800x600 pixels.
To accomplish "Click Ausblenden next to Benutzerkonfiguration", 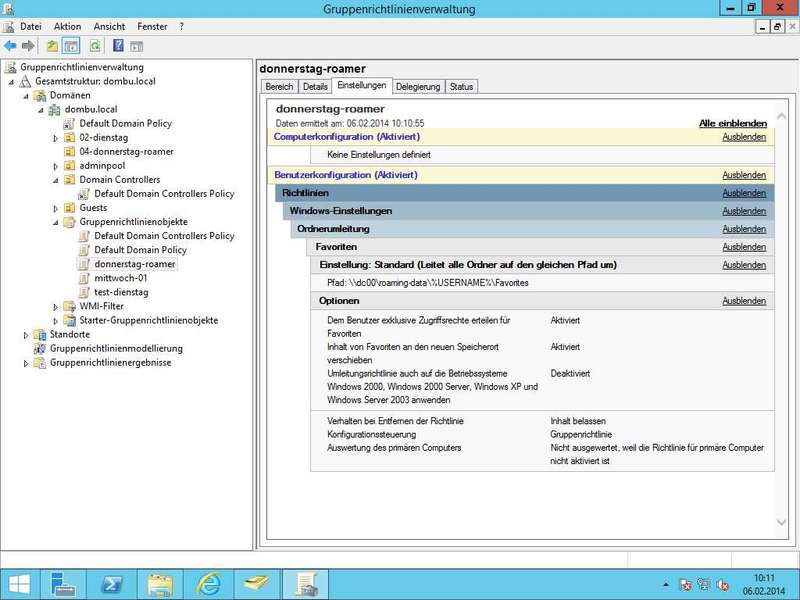I will tap(744, 175).
